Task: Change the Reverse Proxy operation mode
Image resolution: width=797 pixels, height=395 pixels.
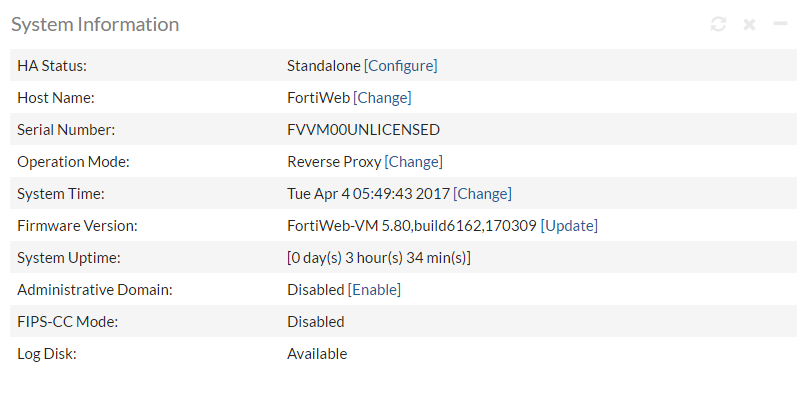Action: [x=414, y=162]
